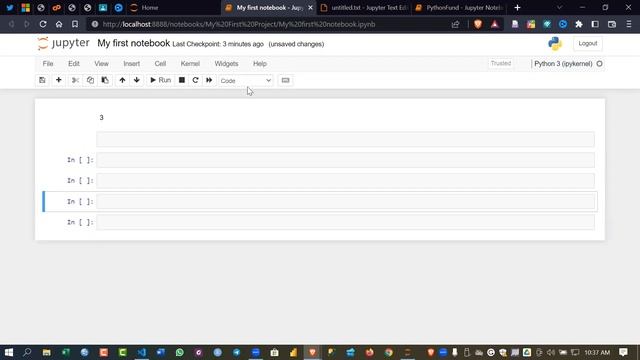Screen dimensions: 640x360
Task: Paste cells below icon
Action: point(105,80)
